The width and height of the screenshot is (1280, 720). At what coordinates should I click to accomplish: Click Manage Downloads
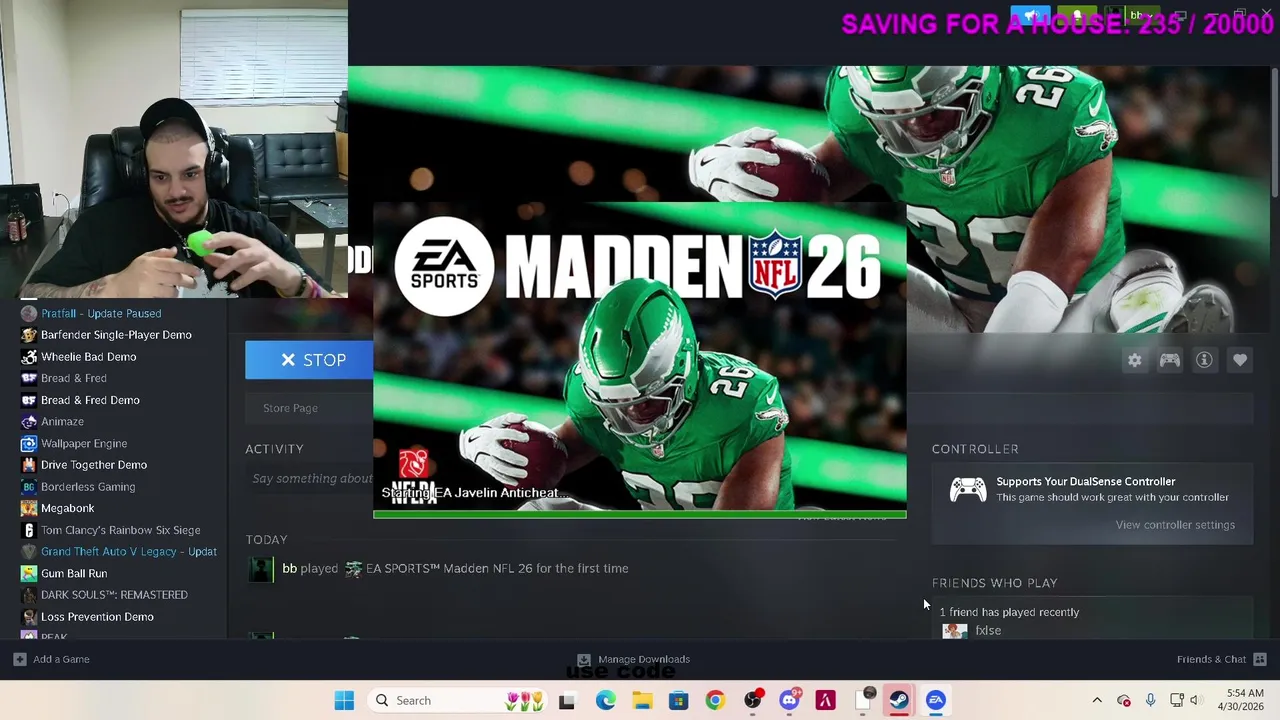643,659
